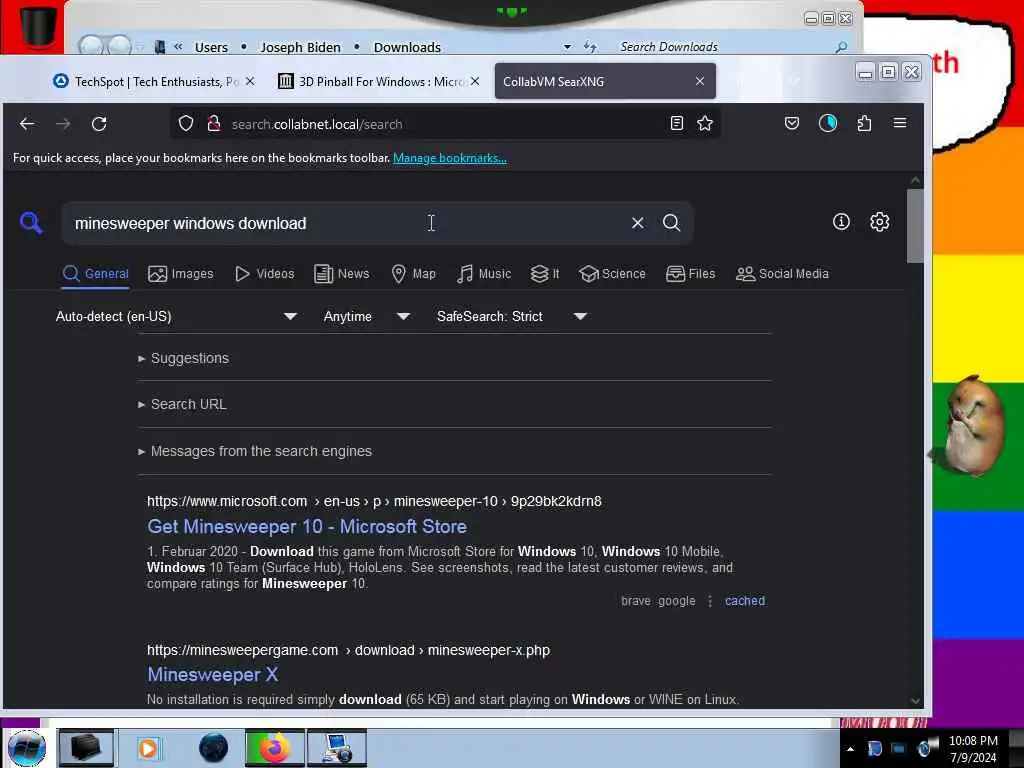Click the globe browser taskbar icon
Image resolution: width=1024 pixels, height=768 pixels.
214,748
